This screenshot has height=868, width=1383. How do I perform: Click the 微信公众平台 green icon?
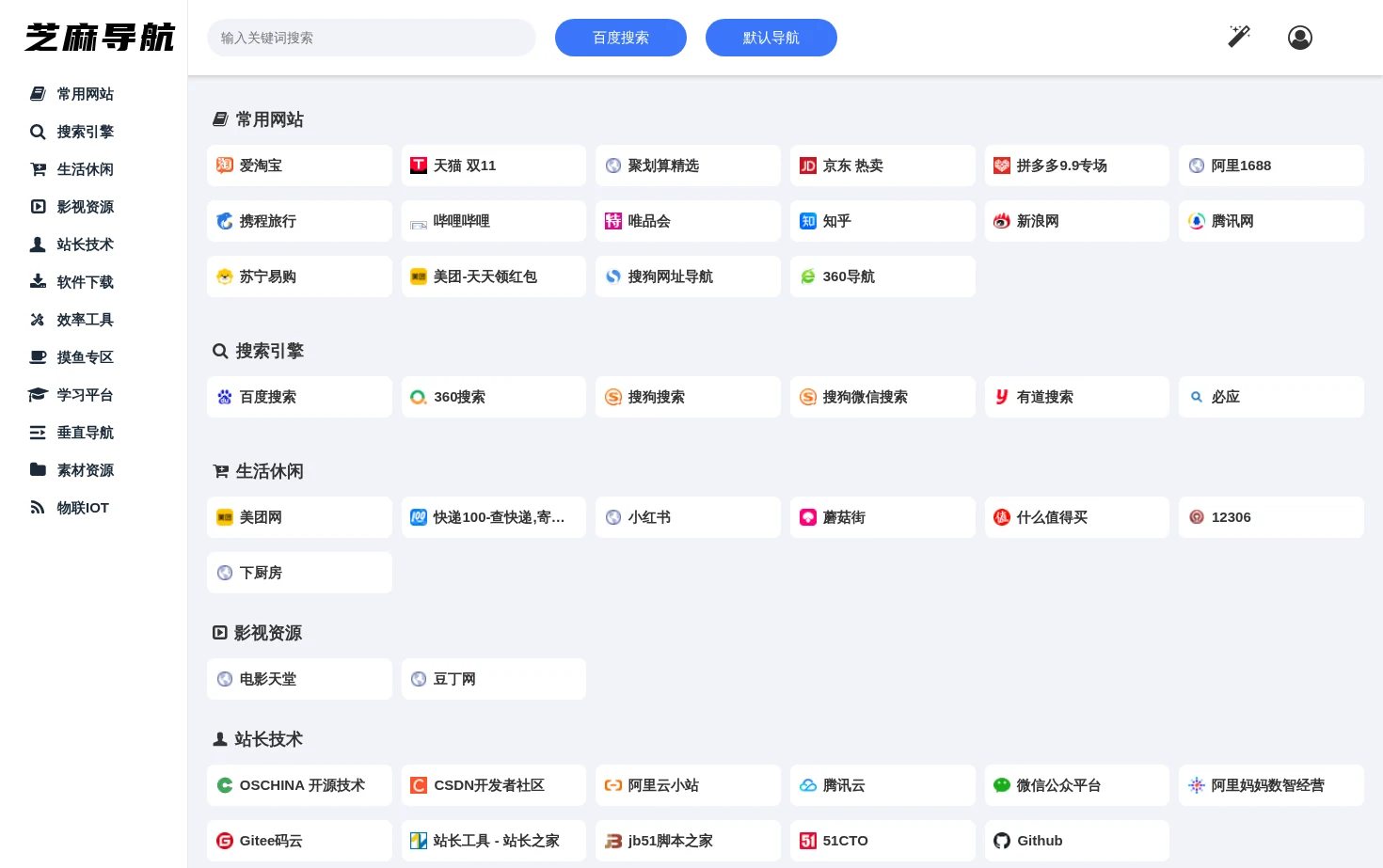[1002, 785]
